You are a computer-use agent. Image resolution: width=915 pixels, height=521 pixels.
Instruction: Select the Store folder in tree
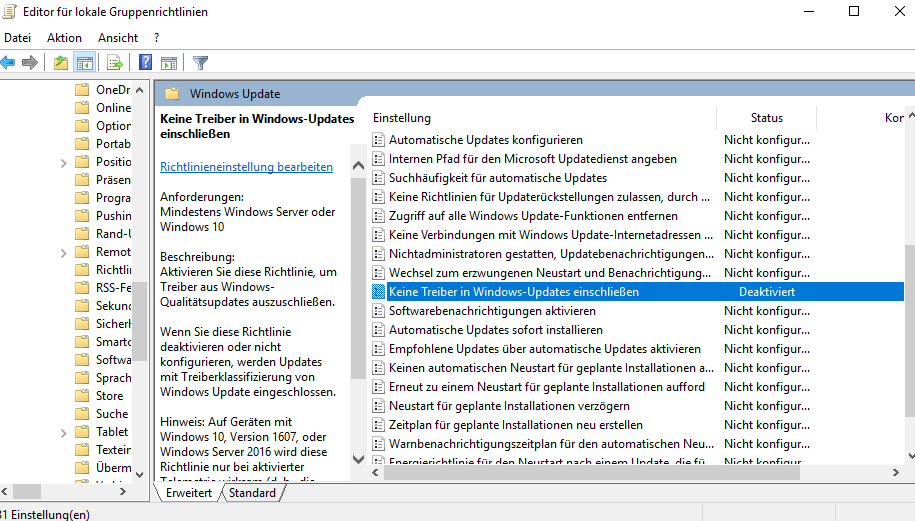[x=99, y=396]
